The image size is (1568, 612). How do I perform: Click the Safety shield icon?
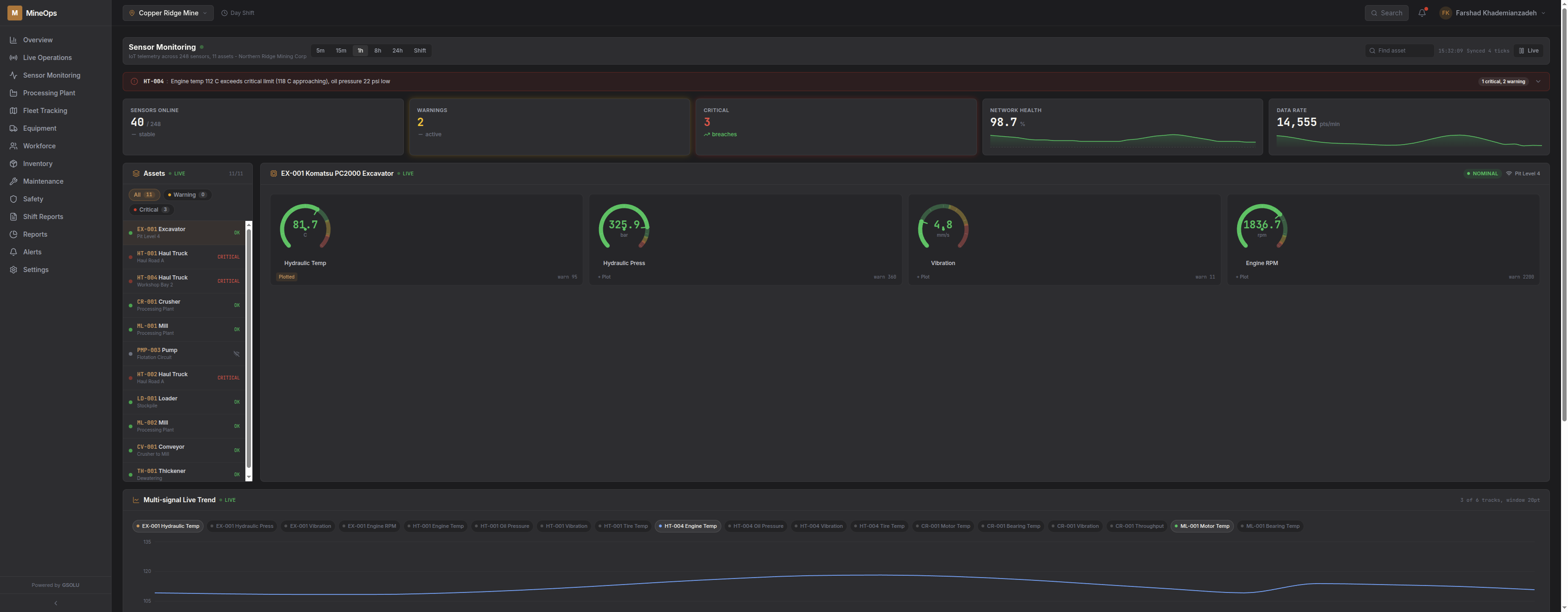13,199
